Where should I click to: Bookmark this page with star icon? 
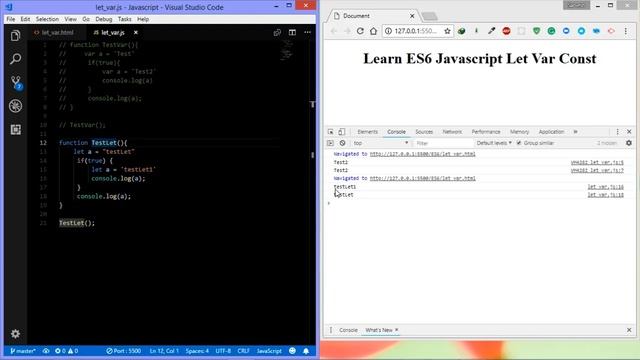(447, 31)
